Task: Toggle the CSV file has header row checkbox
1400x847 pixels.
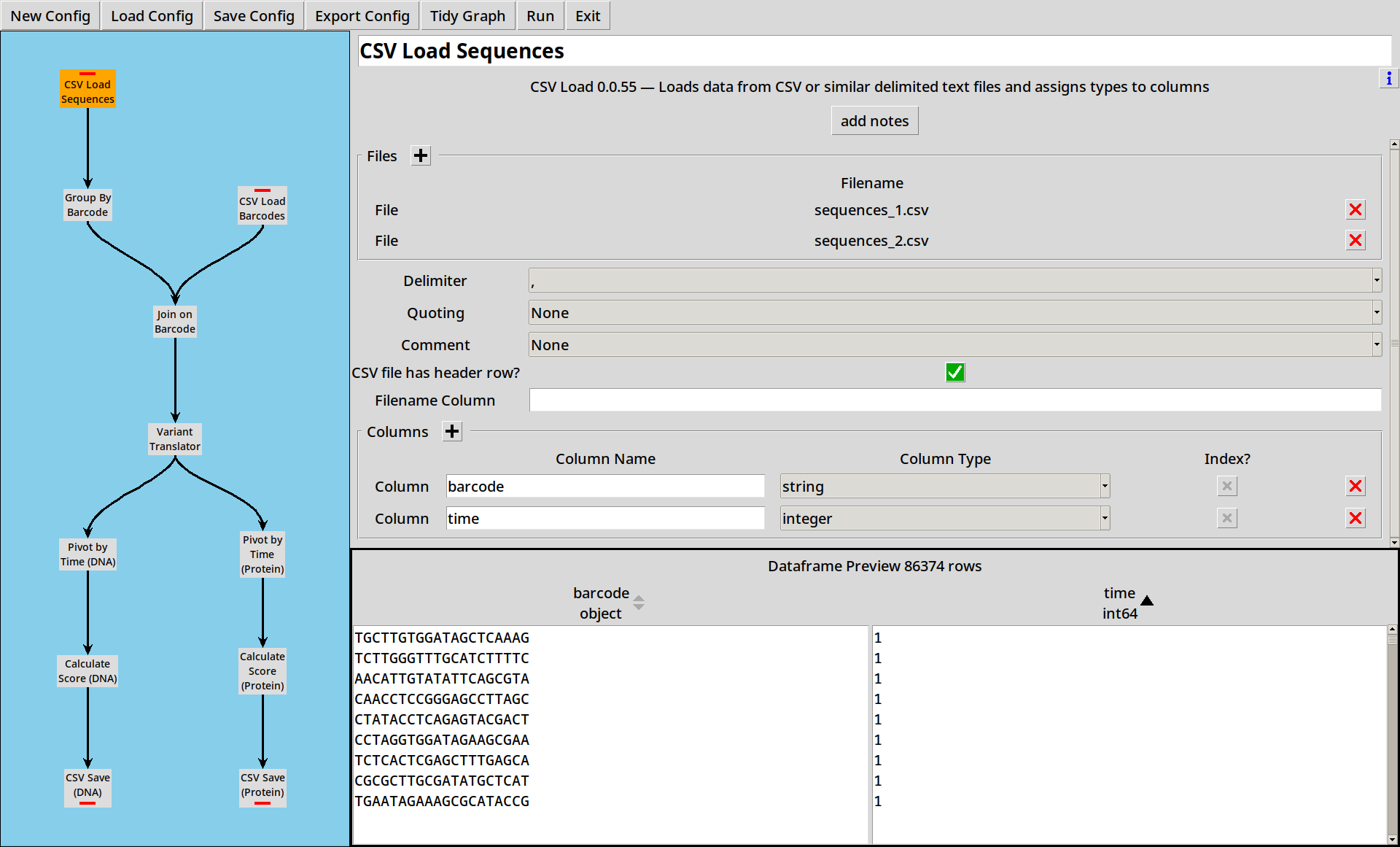Action: [955, 373]
